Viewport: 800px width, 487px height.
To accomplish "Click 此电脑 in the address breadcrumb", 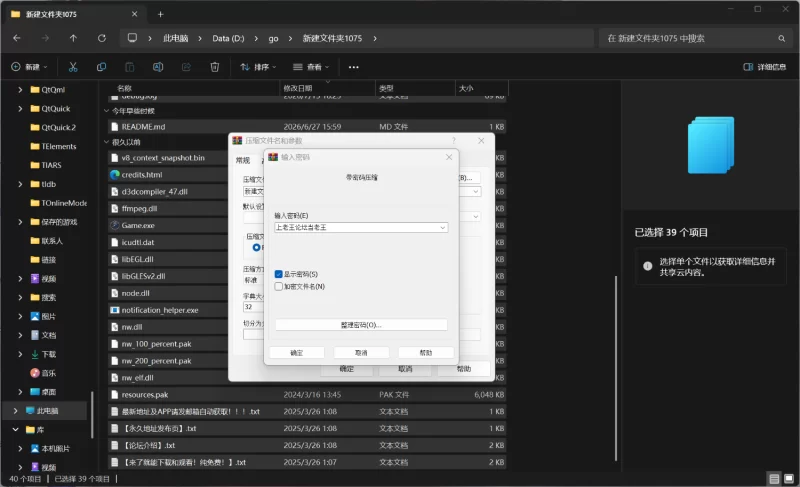I will pyautogui.click(x=176, y=38).
